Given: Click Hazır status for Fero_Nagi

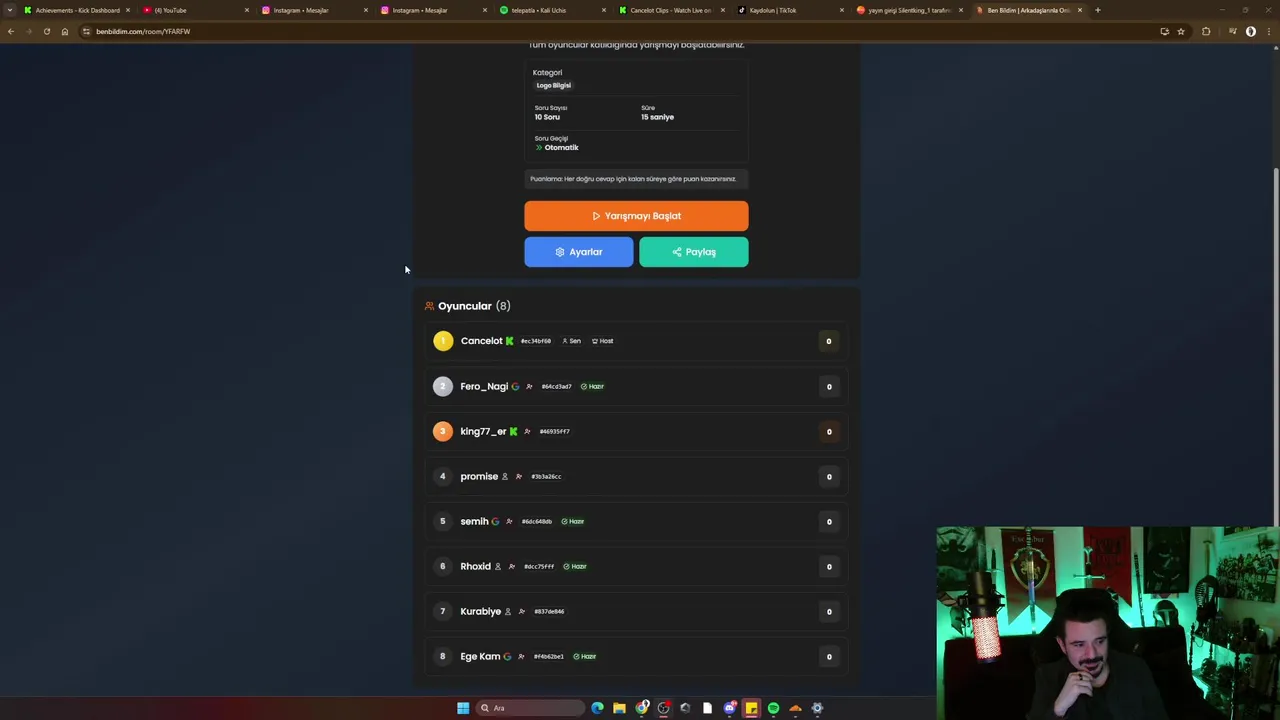Looking at the screenshot, I should coord(592,386).
